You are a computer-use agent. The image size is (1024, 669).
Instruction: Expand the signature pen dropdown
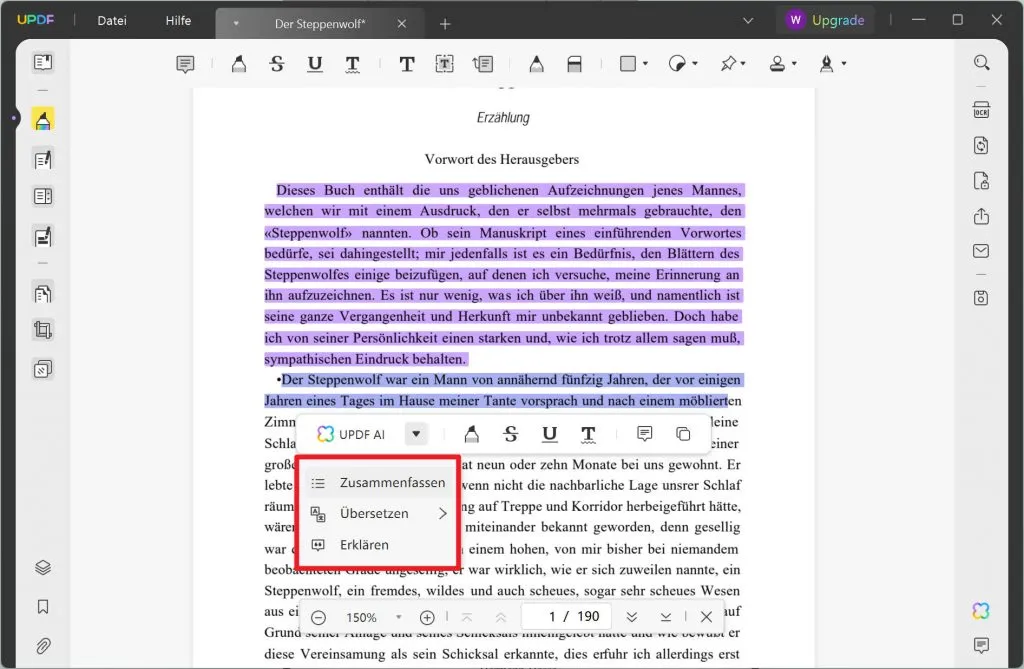(844, 64)
